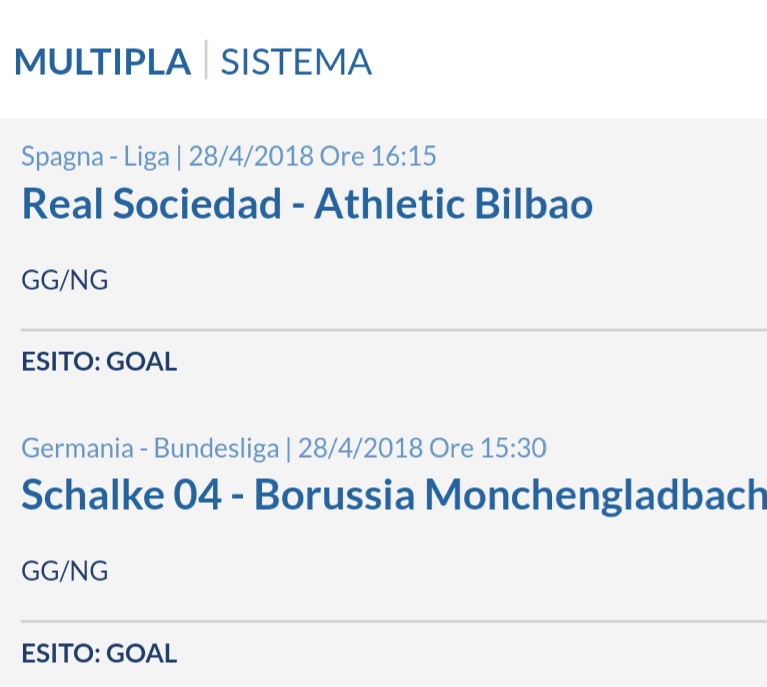Open the Schalke 04 team name
767x687 pixels.
[x=121, y=495]
